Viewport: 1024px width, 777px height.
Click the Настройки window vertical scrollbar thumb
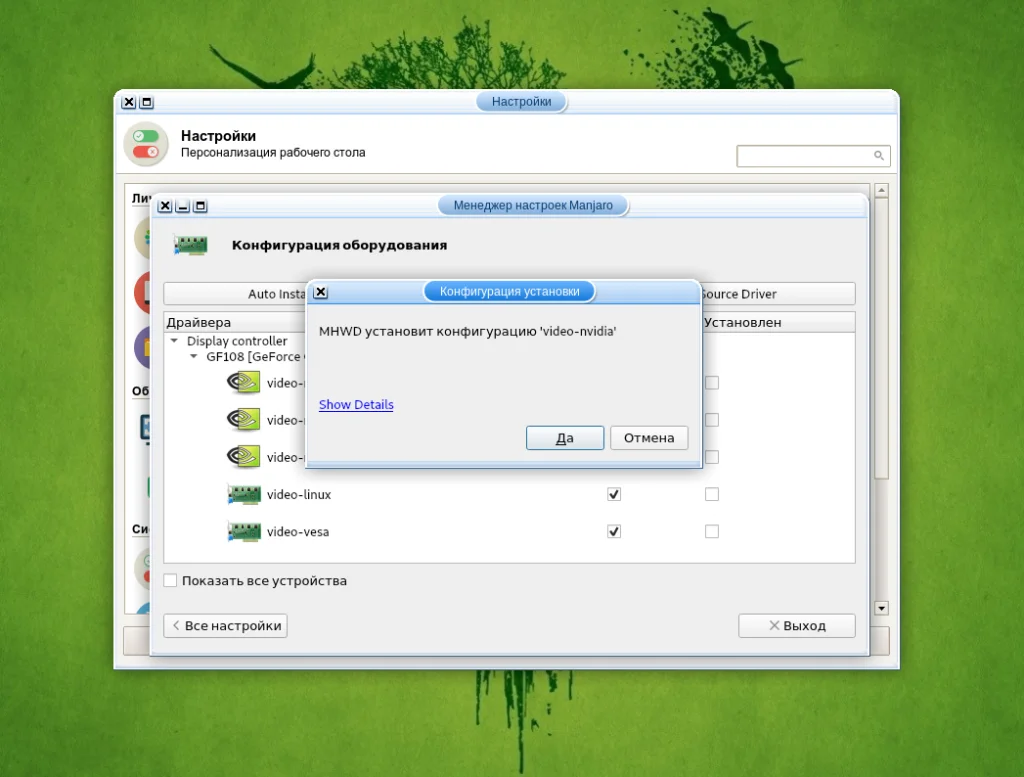coord(882,339)
